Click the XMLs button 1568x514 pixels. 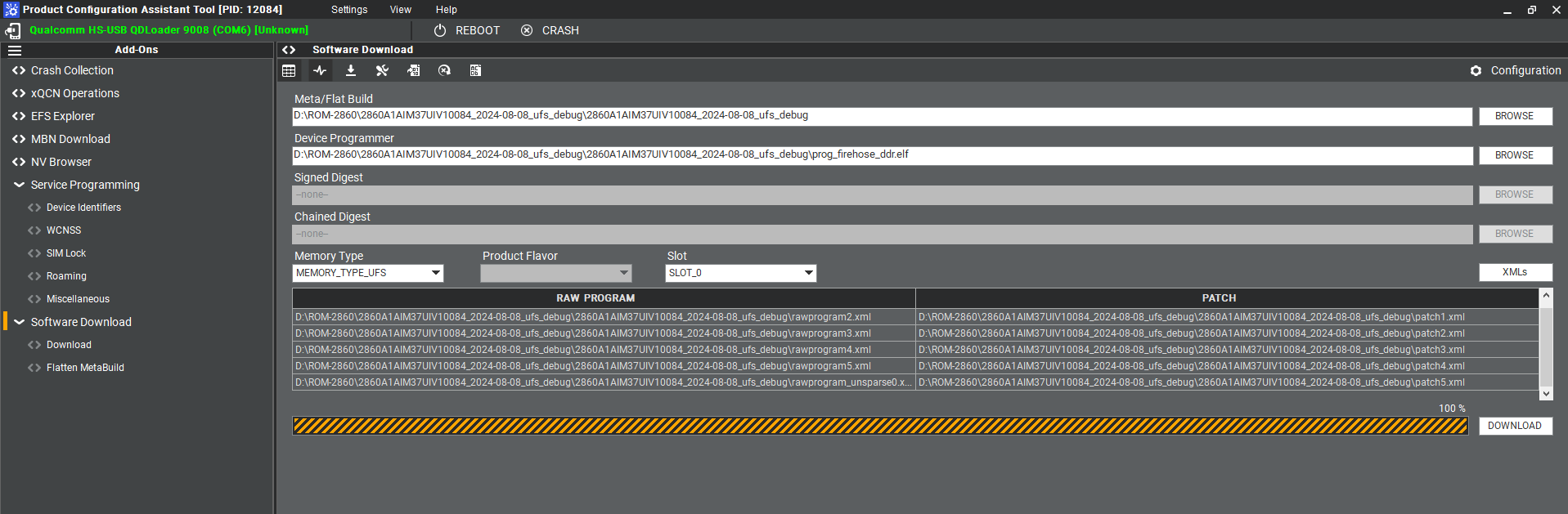1515,272
